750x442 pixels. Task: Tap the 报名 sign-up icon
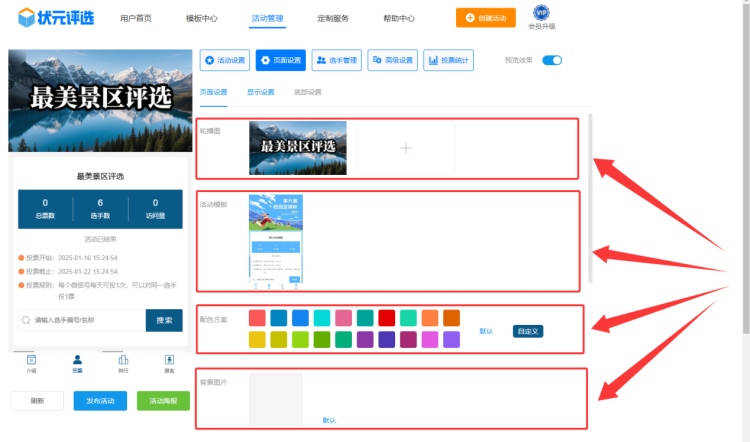(168, 361)
